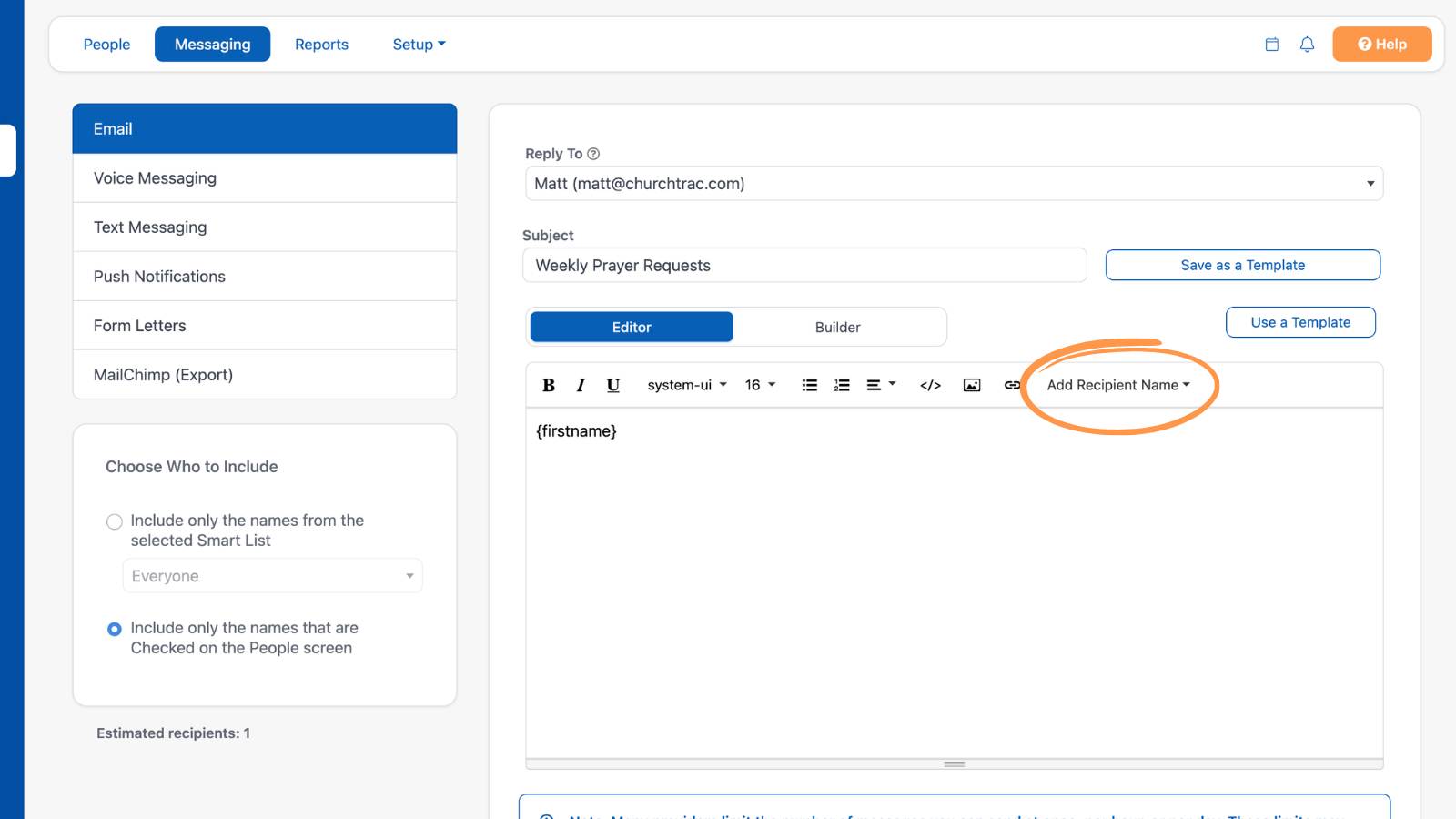Open the system-ui font dropdown
This screenshot has height=819, width=1456.
pyautogui.click(x=687, y=385)
